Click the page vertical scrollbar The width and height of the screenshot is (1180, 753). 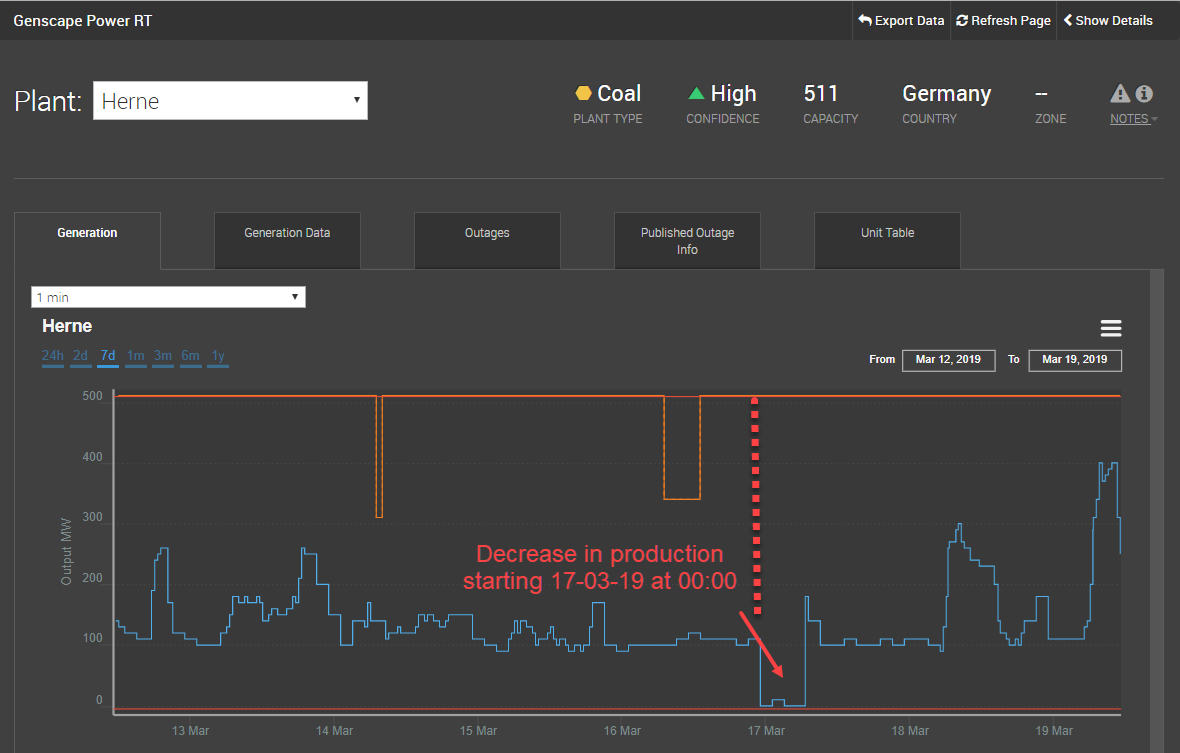pyautogui.click(x=1157, y=512)
